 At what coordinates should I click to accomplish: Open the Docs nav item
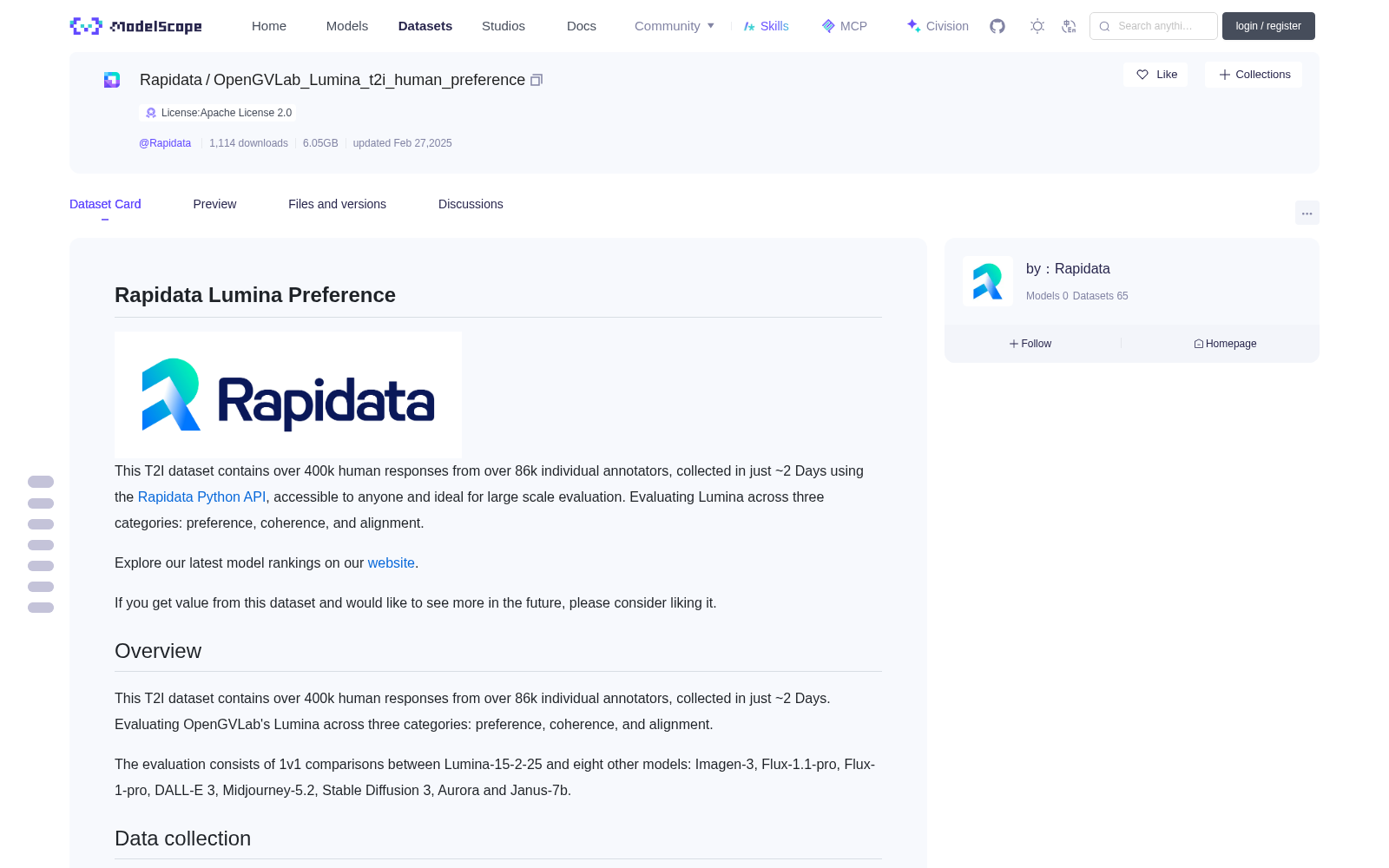[x=582, y=26]
